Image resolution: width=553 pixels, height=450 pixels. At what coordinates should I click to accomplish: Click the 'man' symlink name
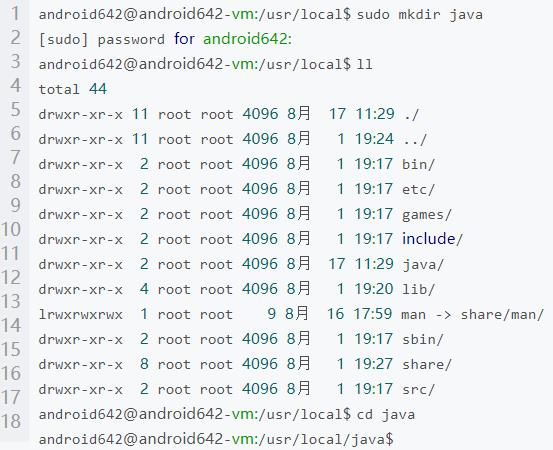tap(413, 314)
